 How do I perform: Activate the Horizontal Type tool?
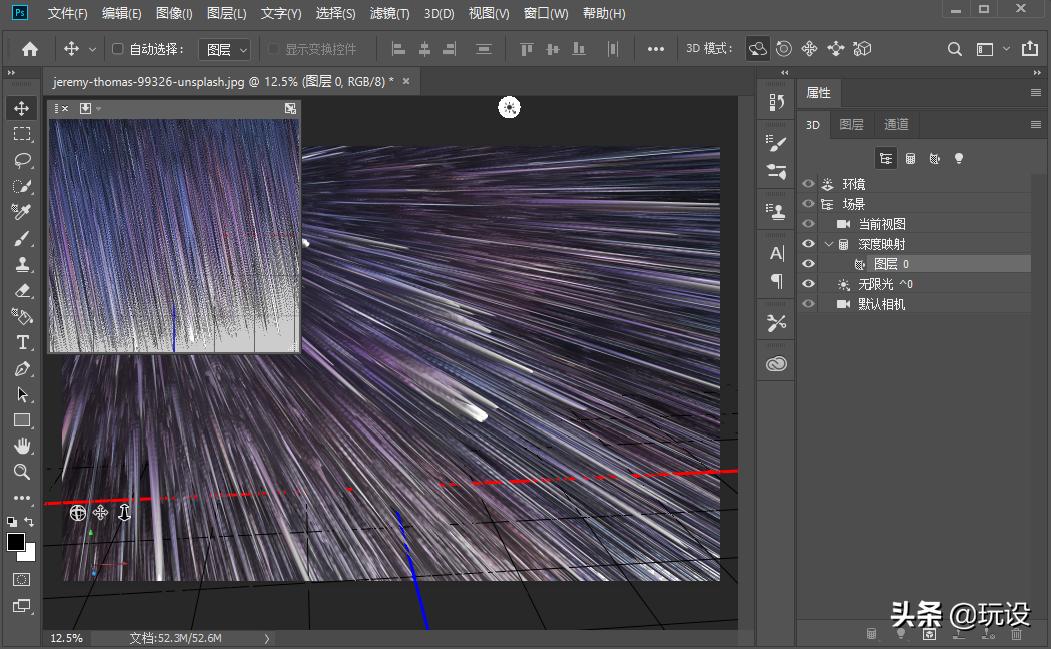point(22,342)
